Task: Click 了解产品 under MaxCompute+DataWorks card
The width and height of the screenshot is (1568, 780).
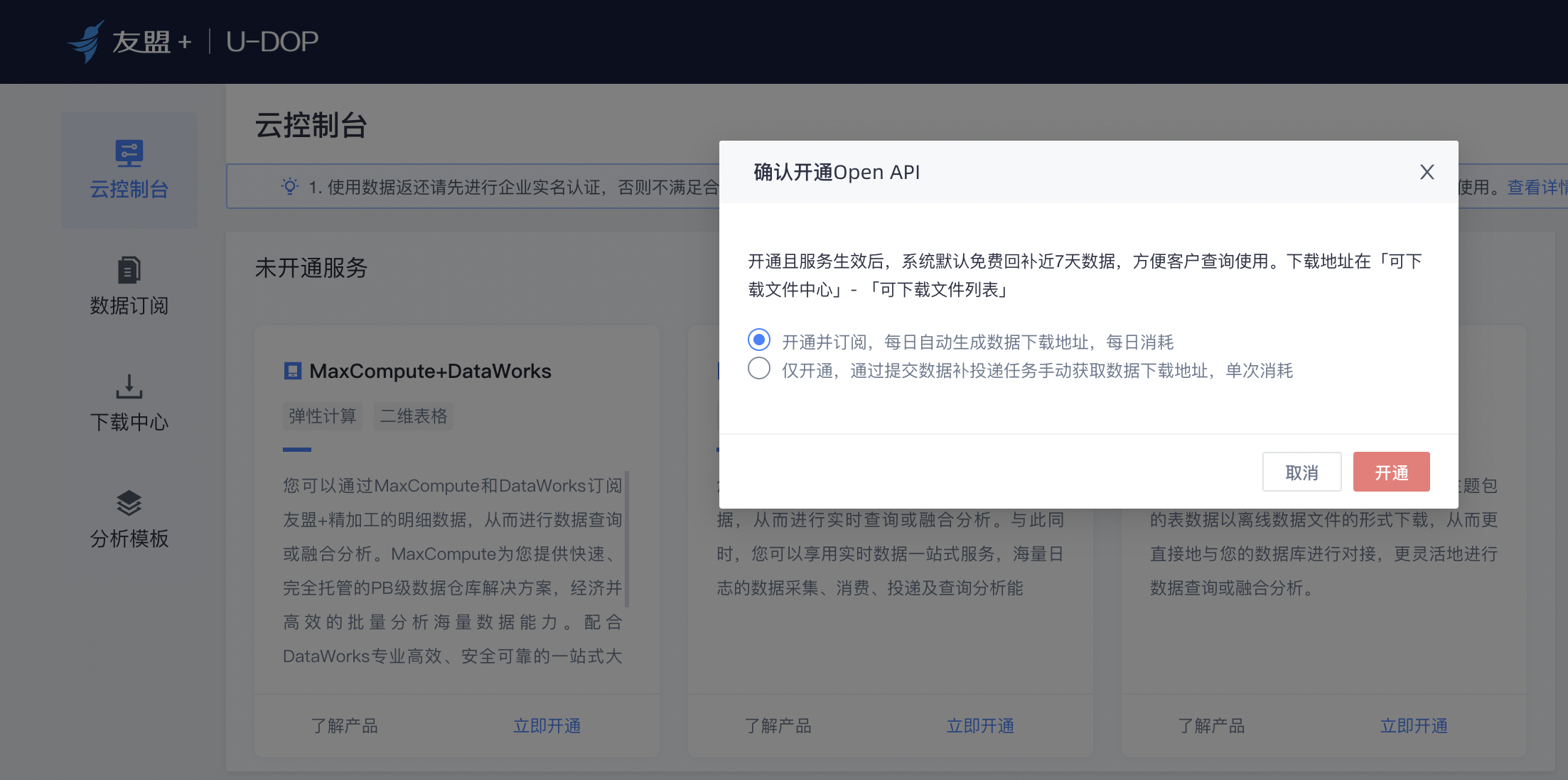Action: click(345, 726)
